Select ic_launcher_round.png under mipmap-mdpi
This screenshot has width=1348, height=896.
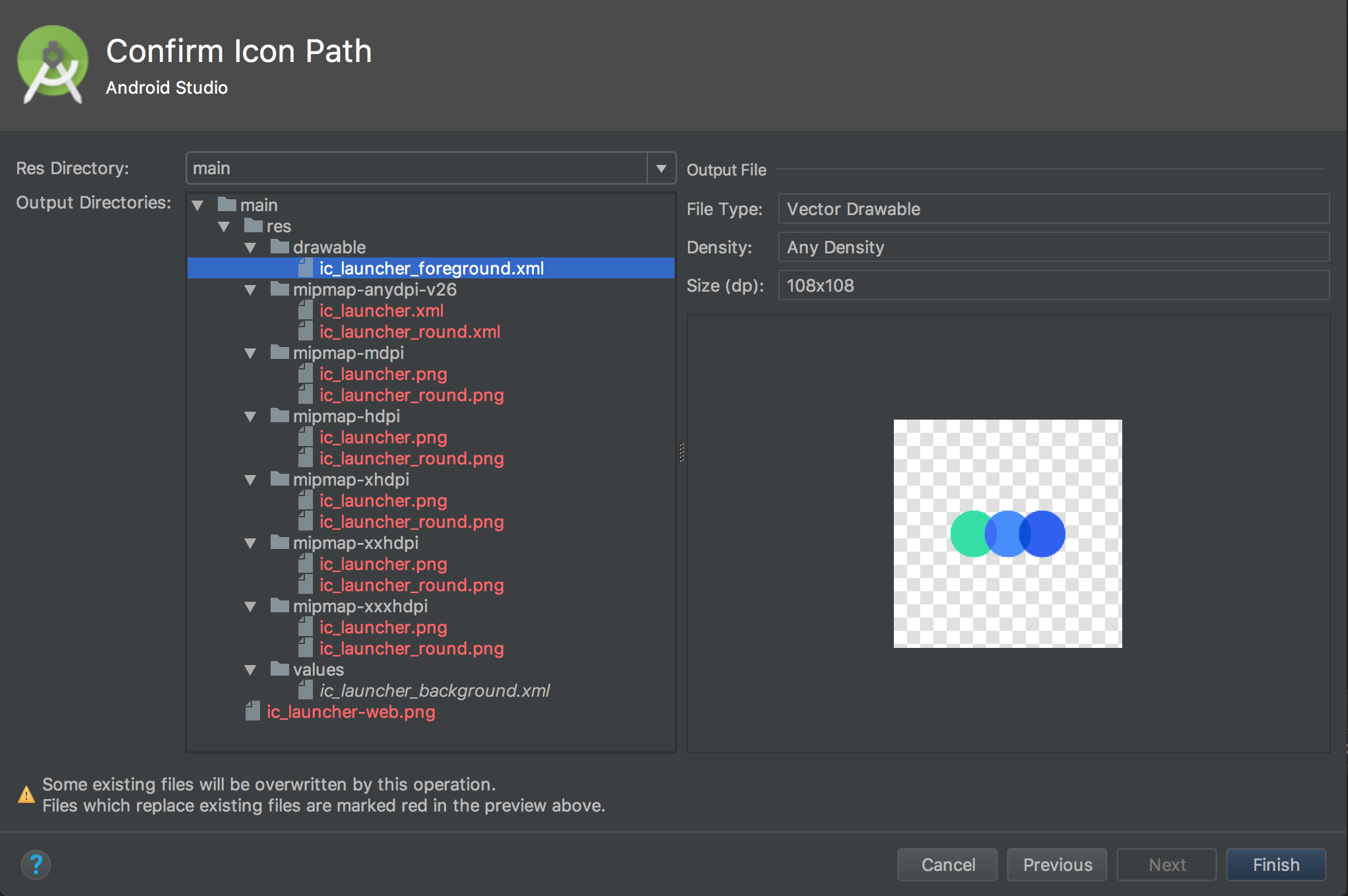click(411, 395)
